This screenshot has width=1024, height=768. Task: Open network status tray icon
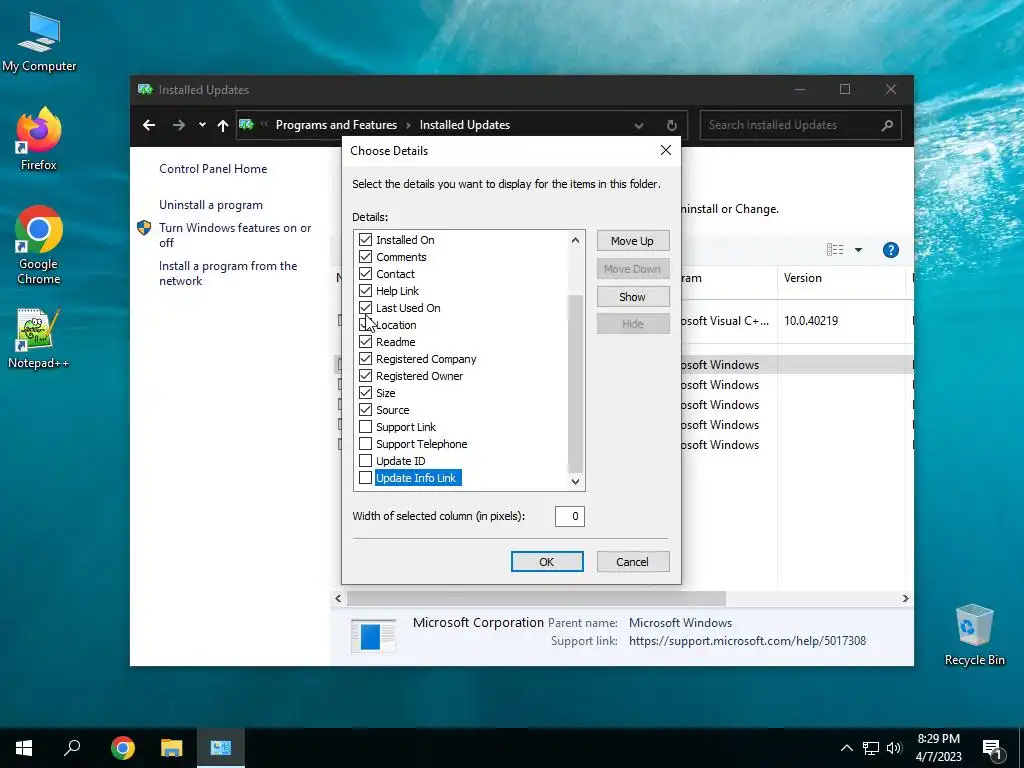(871, 748)
